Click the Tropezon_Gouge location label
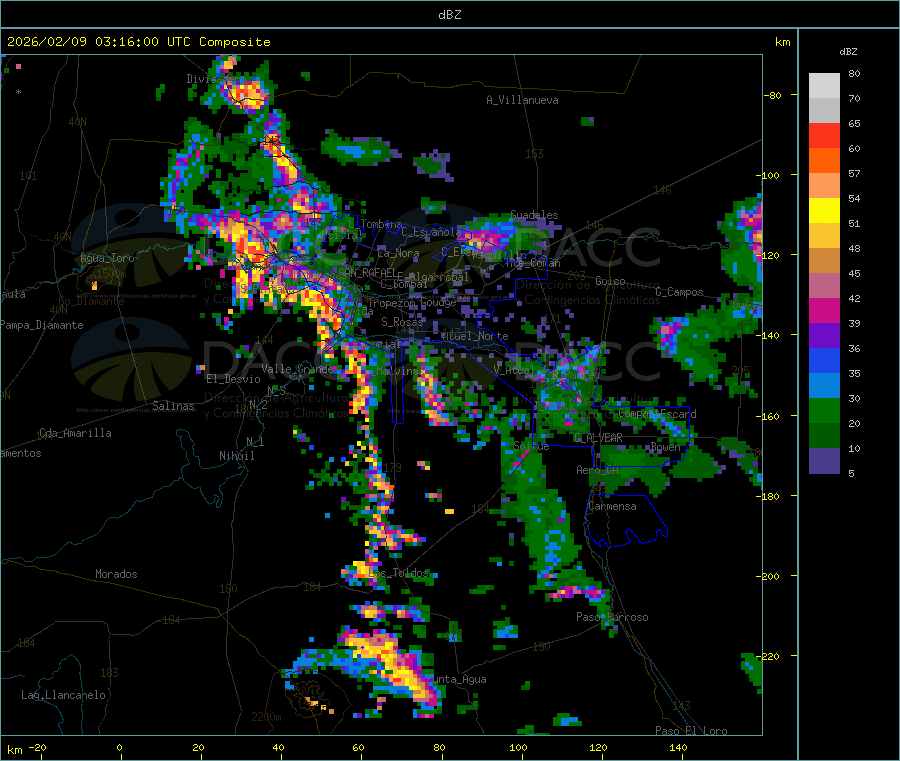This screenshot has height=761, width=900. [412, 302]
